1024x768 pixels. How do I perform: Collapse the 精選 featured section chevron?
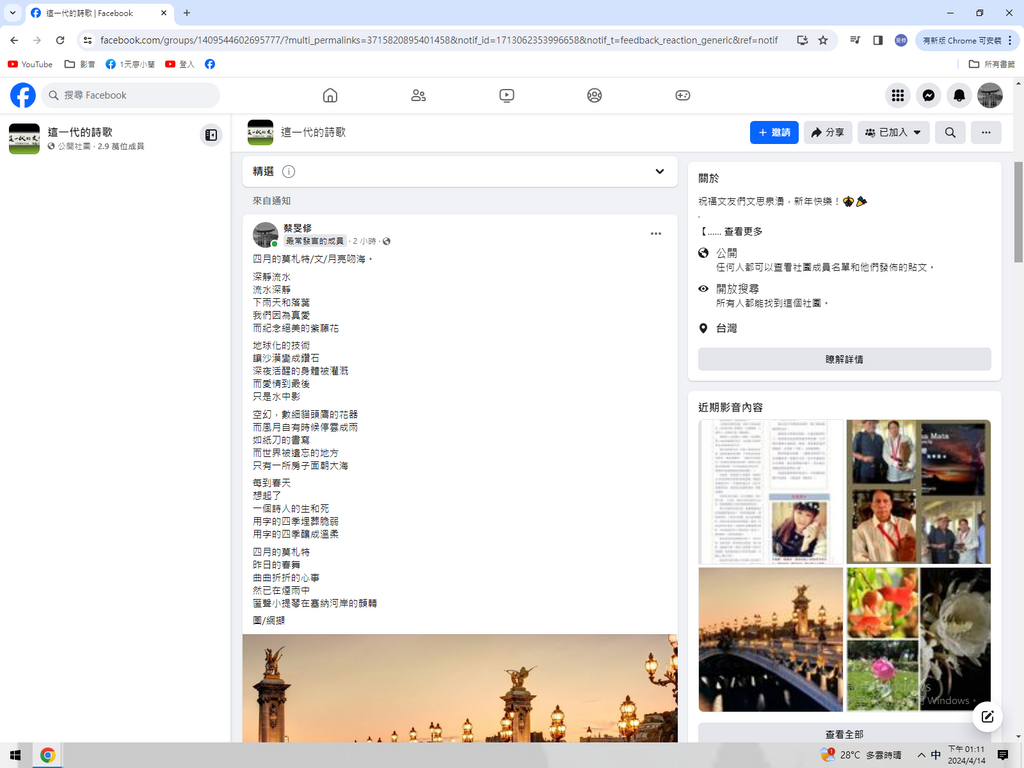(659, 171)
